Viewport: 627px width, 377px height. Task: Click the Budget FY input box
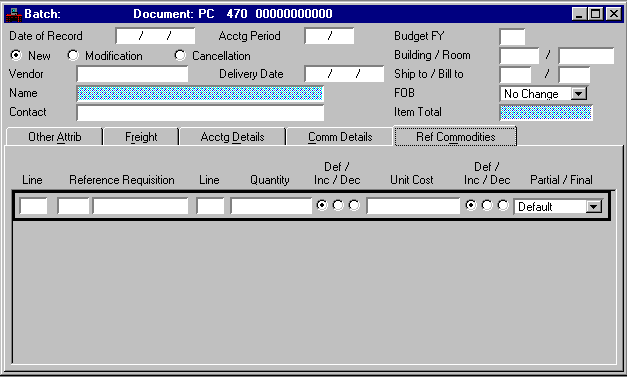point(512,37)
